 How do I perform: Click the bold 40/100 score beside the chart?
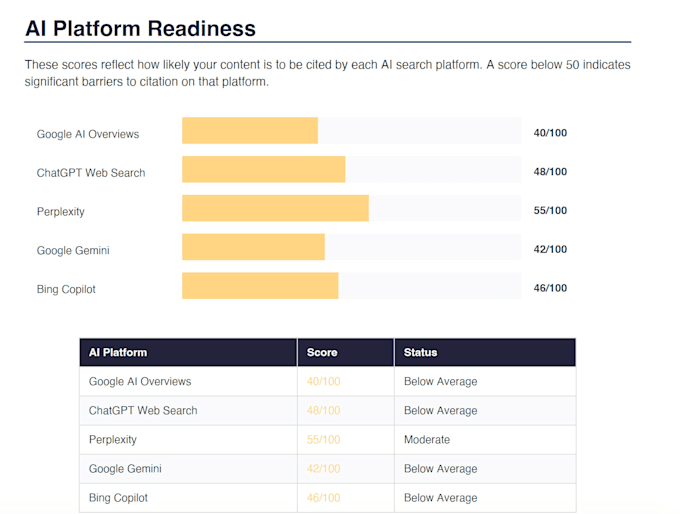[550, 133]
